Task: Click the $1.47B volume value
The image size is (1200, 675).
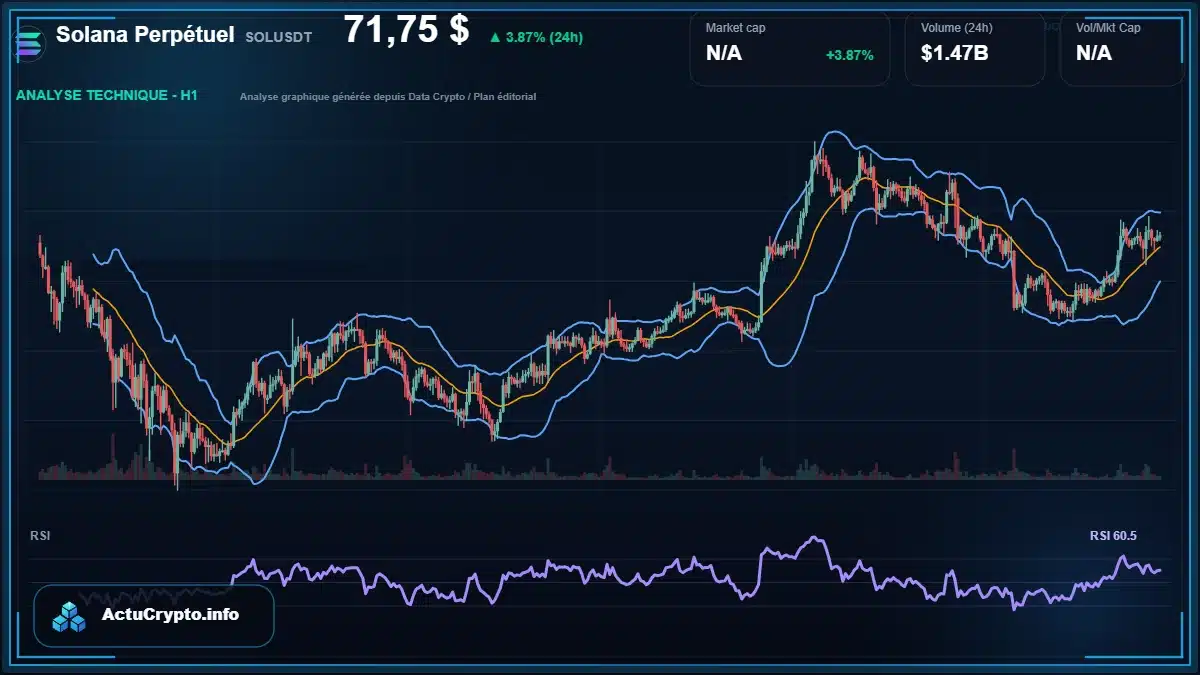Action: click(x=954, y=53)
